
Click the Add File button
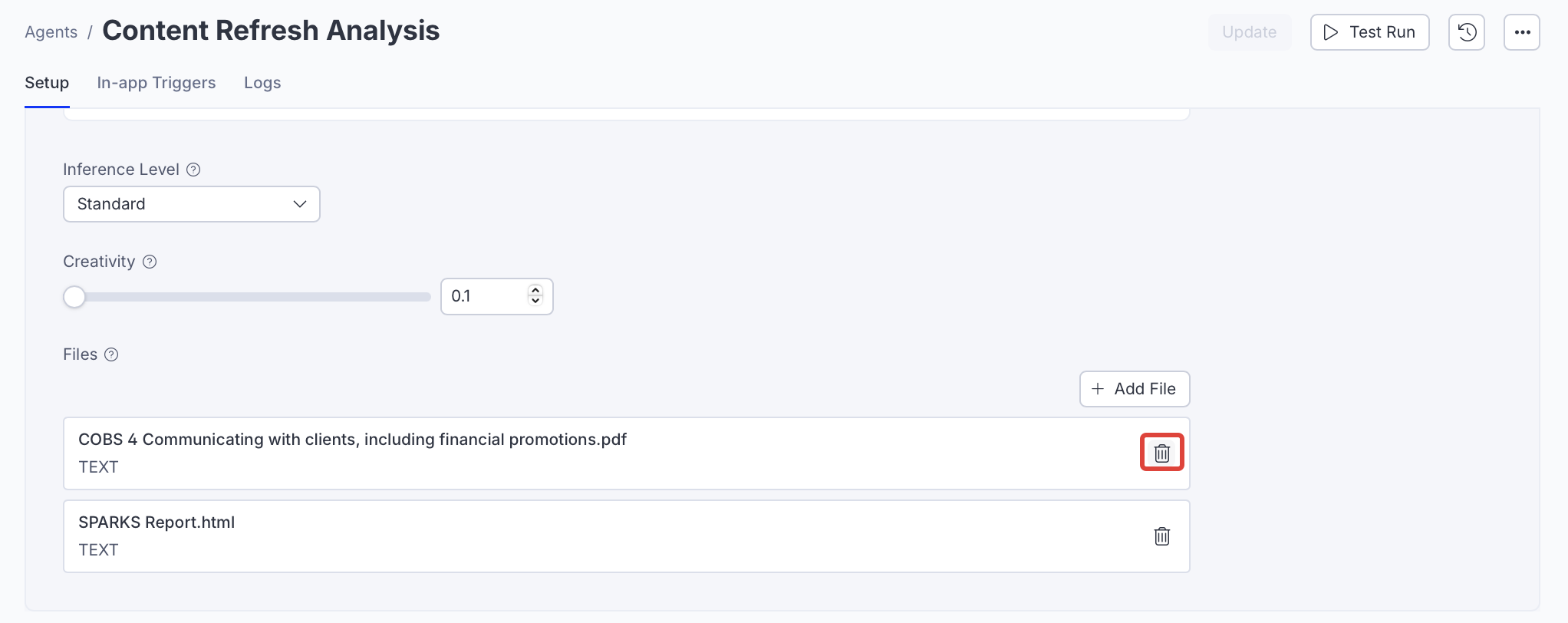(1134, 389)
